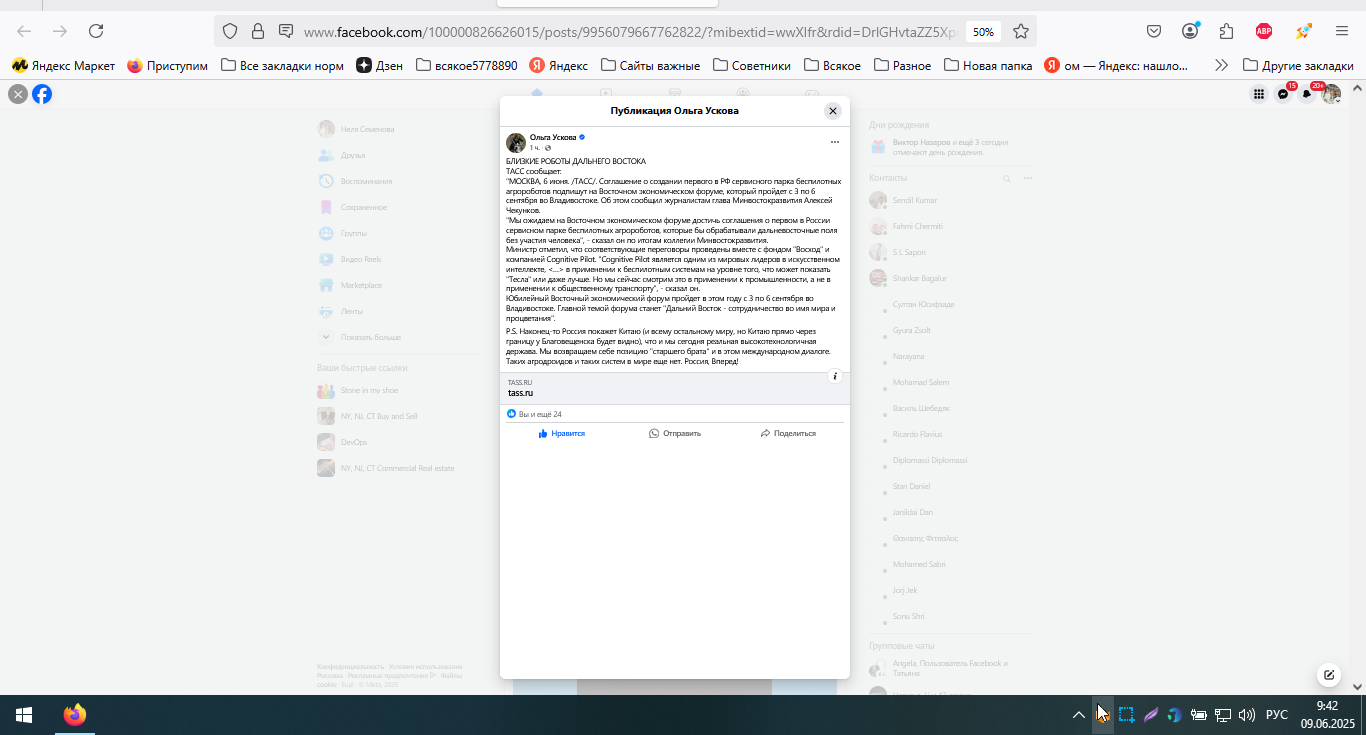
Task: Click gray close circle beside Facebook logo
Action: tap(18, 94)
